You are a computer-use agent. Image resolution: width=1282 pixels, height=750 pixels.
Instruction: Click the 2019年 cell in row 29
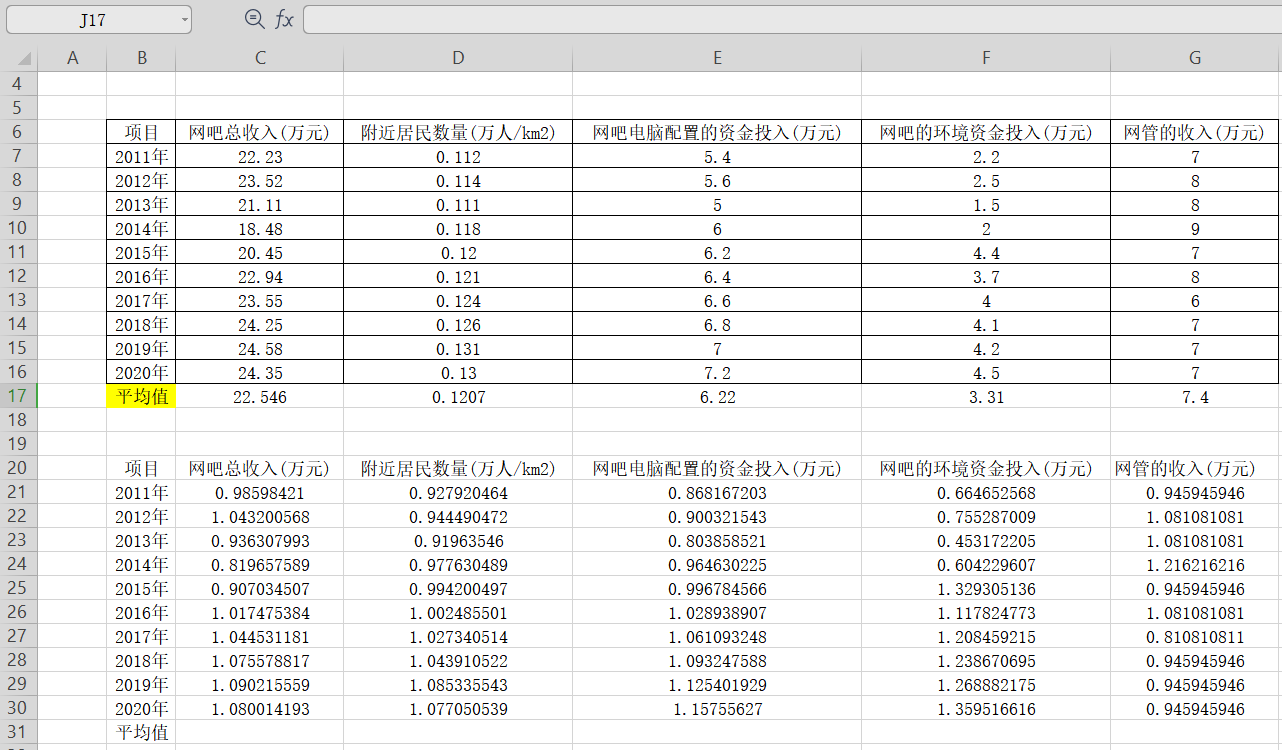click(141, 684)
